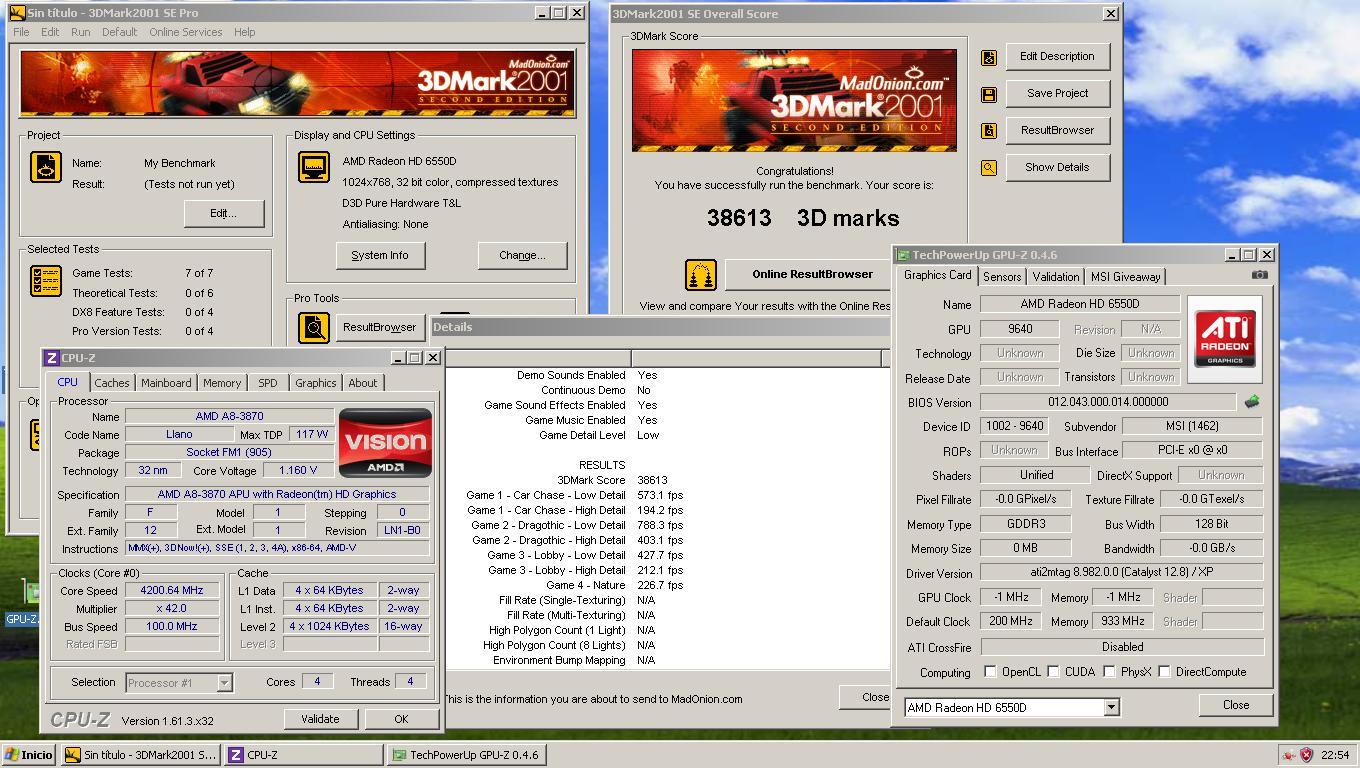Switch to the About tab in CPU-Z

click(363, 383)
